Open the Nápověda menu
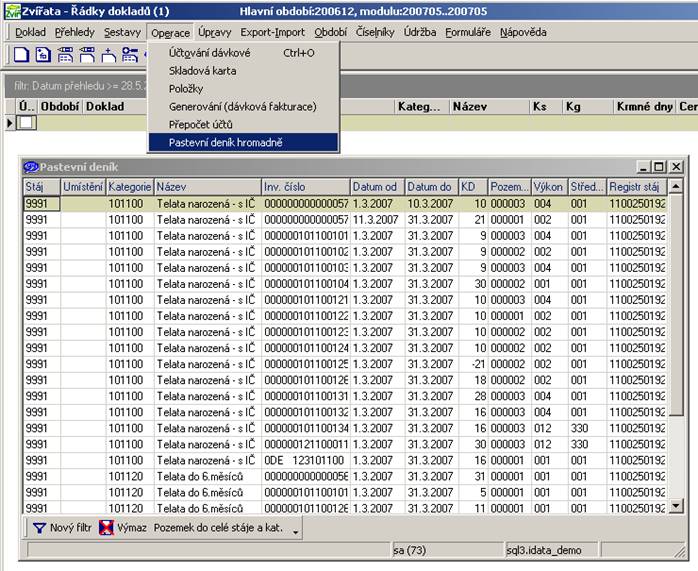The height and width of the screenshot is (571, 698). (x=523, y=32)
